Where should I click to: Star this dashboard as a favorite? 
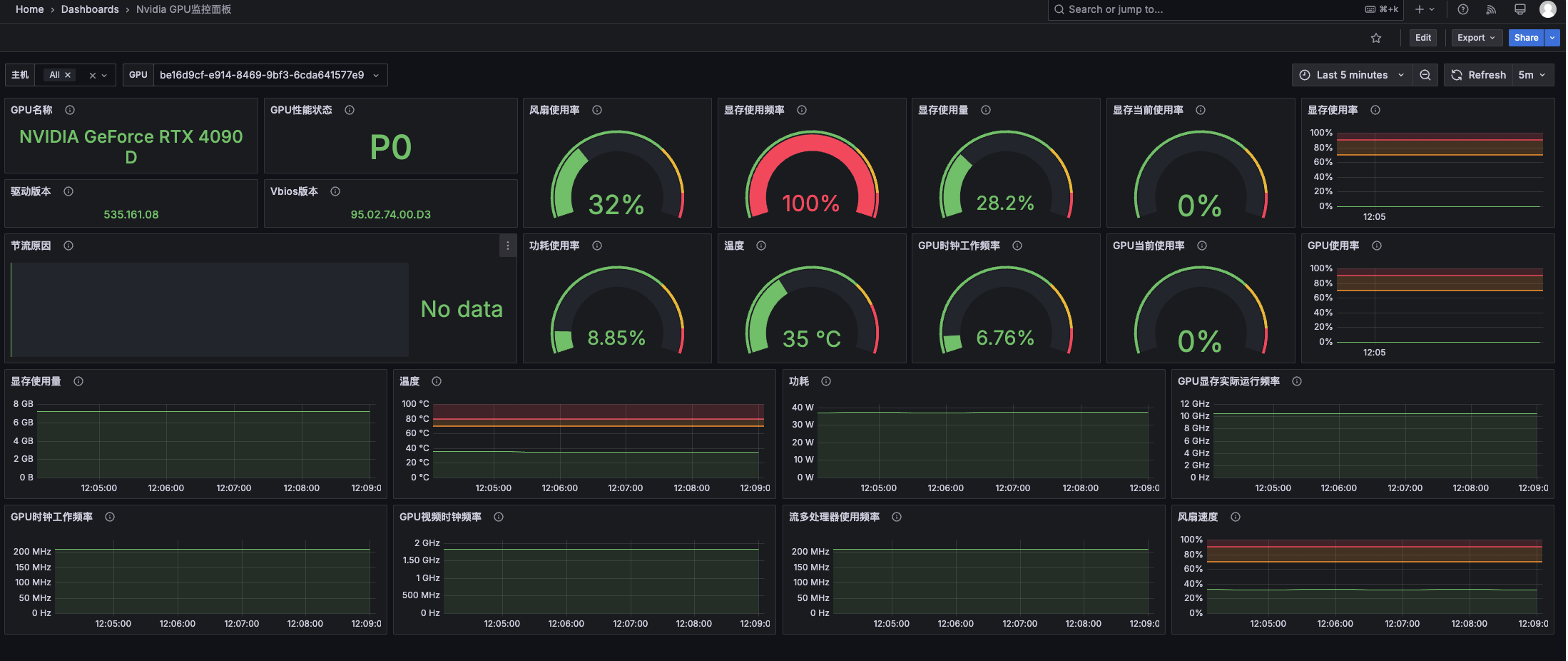pos(1376,37)
